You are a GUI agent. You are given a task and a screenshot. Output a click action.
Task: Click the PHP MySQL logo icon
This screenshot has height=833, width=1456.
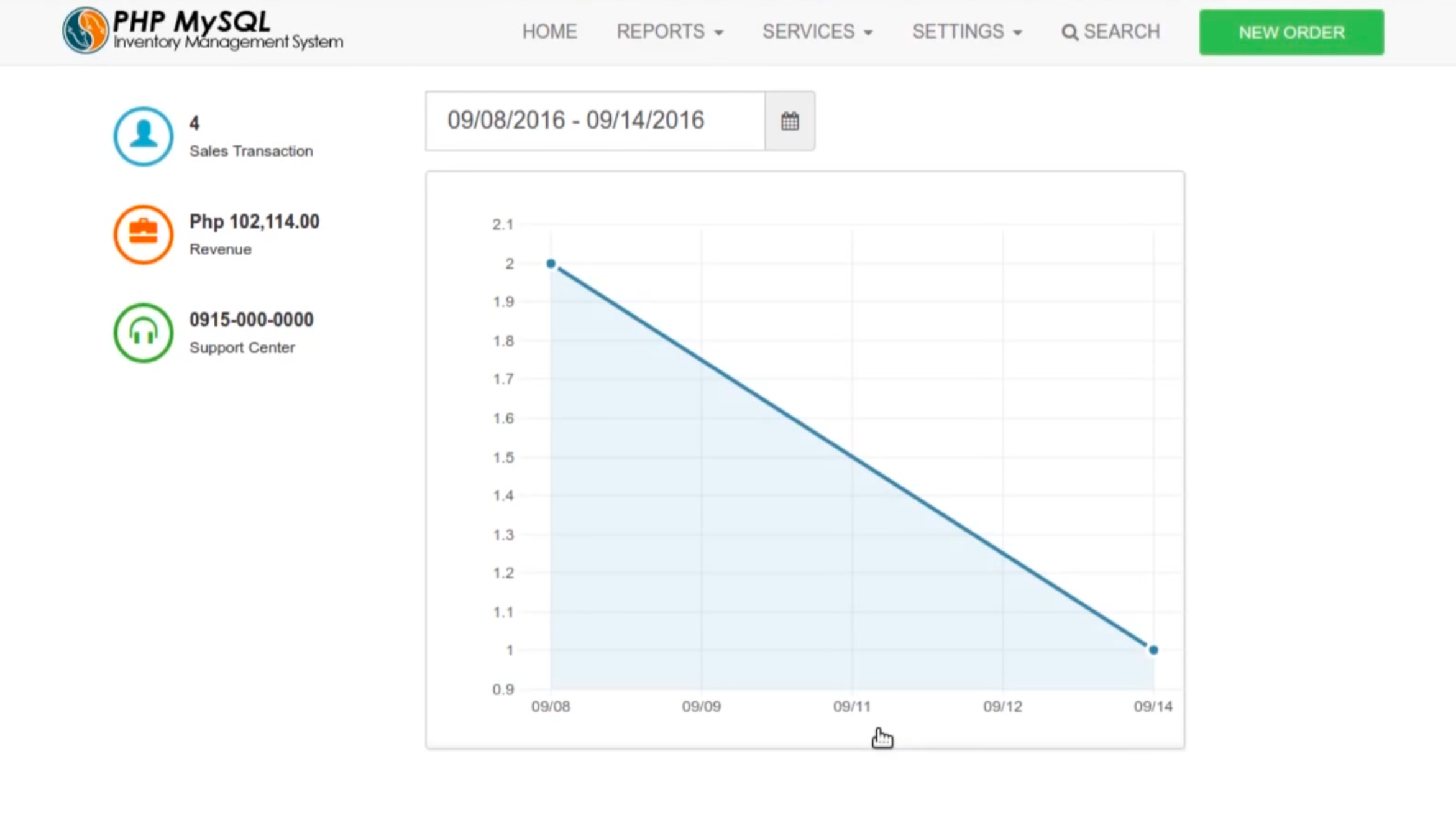(85, 30)
